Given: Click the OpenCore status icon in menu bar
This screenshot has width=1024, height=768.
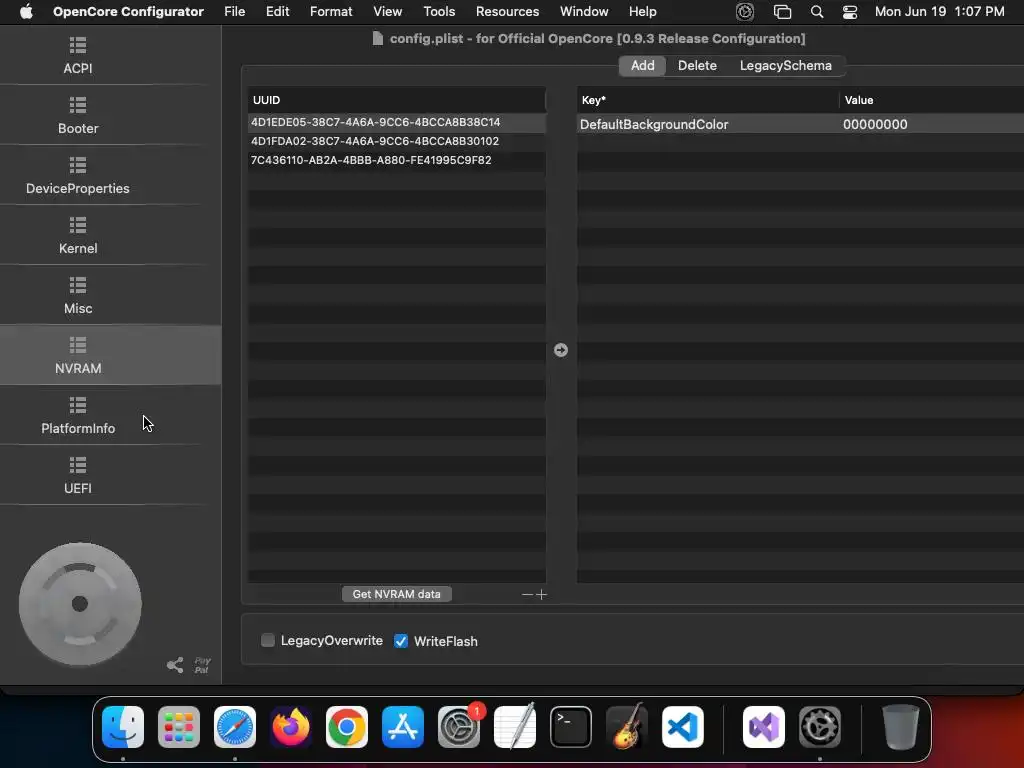Looking at the screenshot, I should pyautogui.click(x=744, y=12).
